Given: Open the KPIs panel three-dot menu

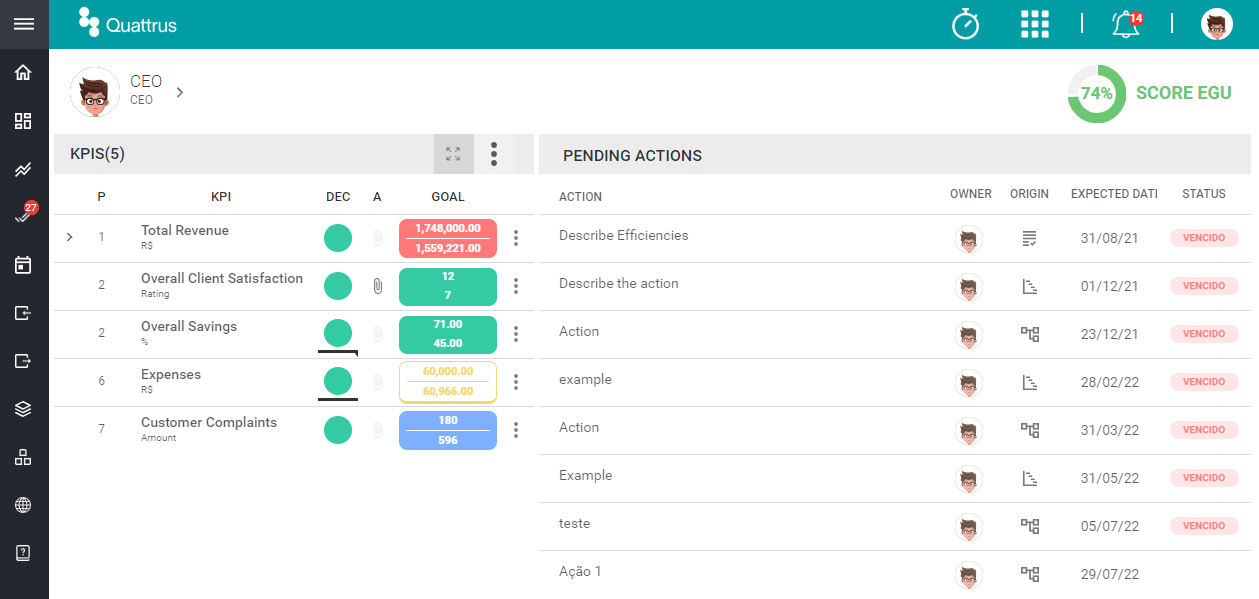Looking at the screenshot, I should click(494, 154).
